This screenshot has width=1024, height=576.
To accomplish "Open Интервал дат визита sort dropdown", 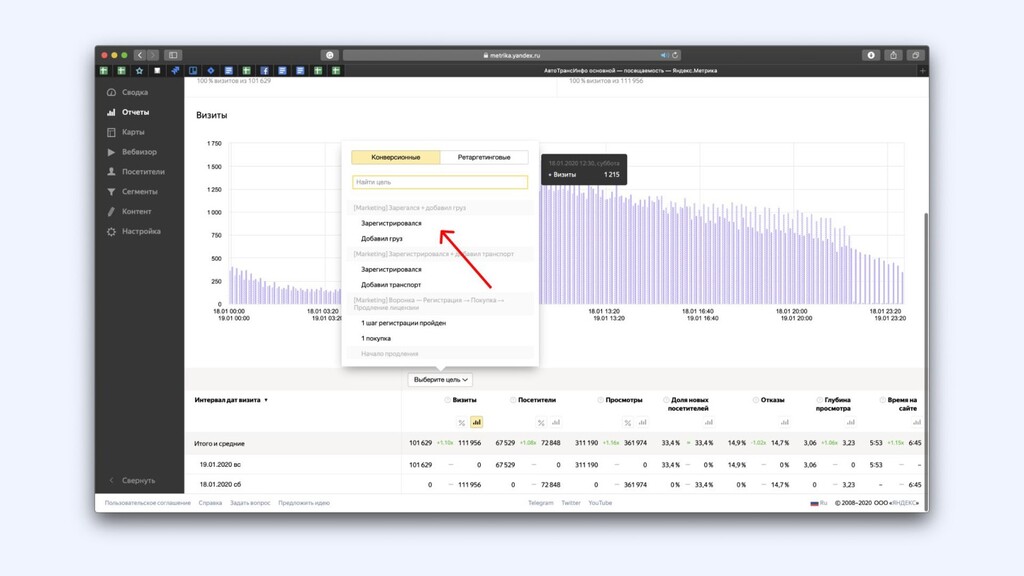I will click(x=231, y=400).
